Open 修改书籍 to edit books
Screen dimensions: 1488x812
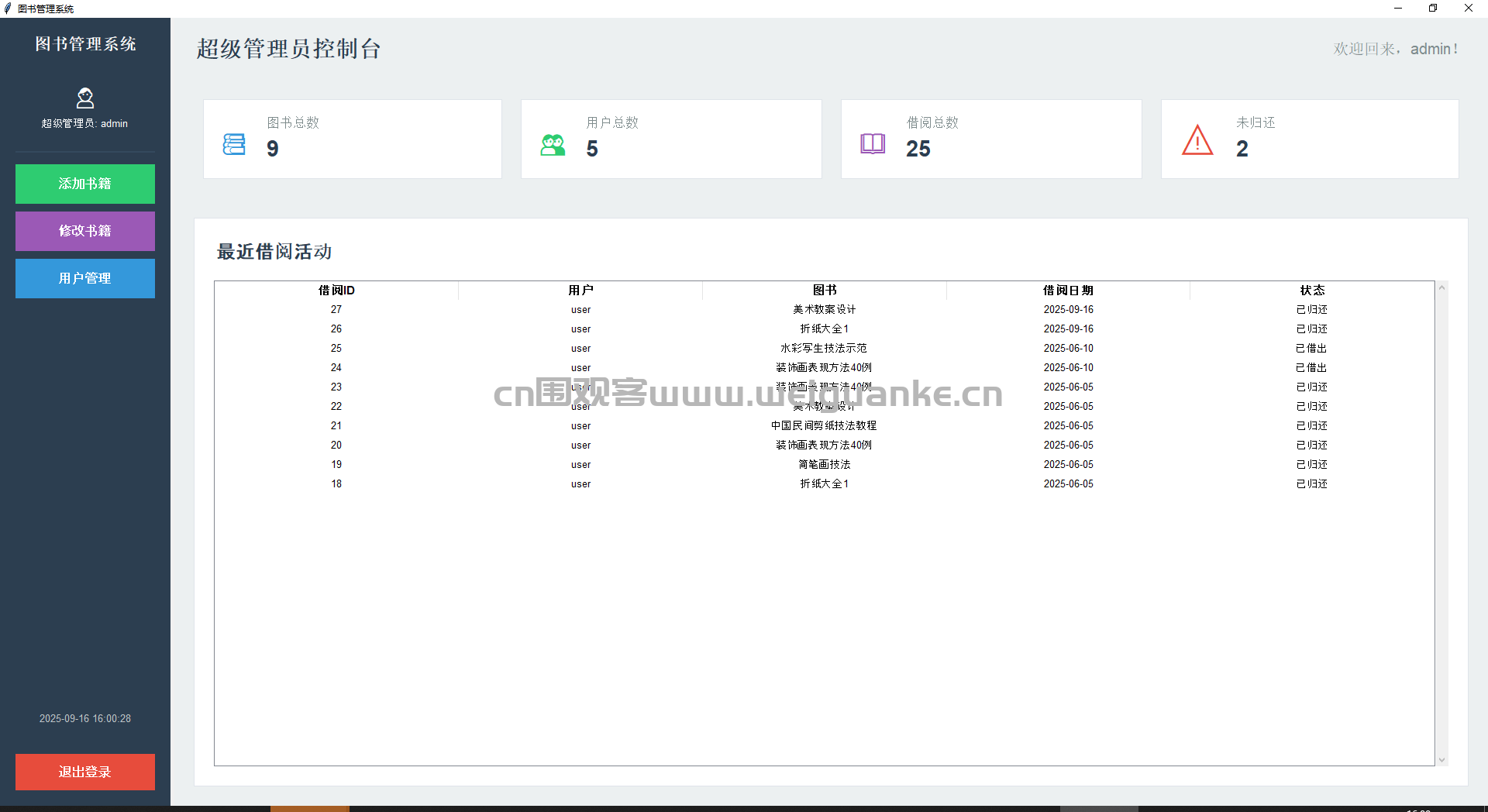tap(84, 231)
